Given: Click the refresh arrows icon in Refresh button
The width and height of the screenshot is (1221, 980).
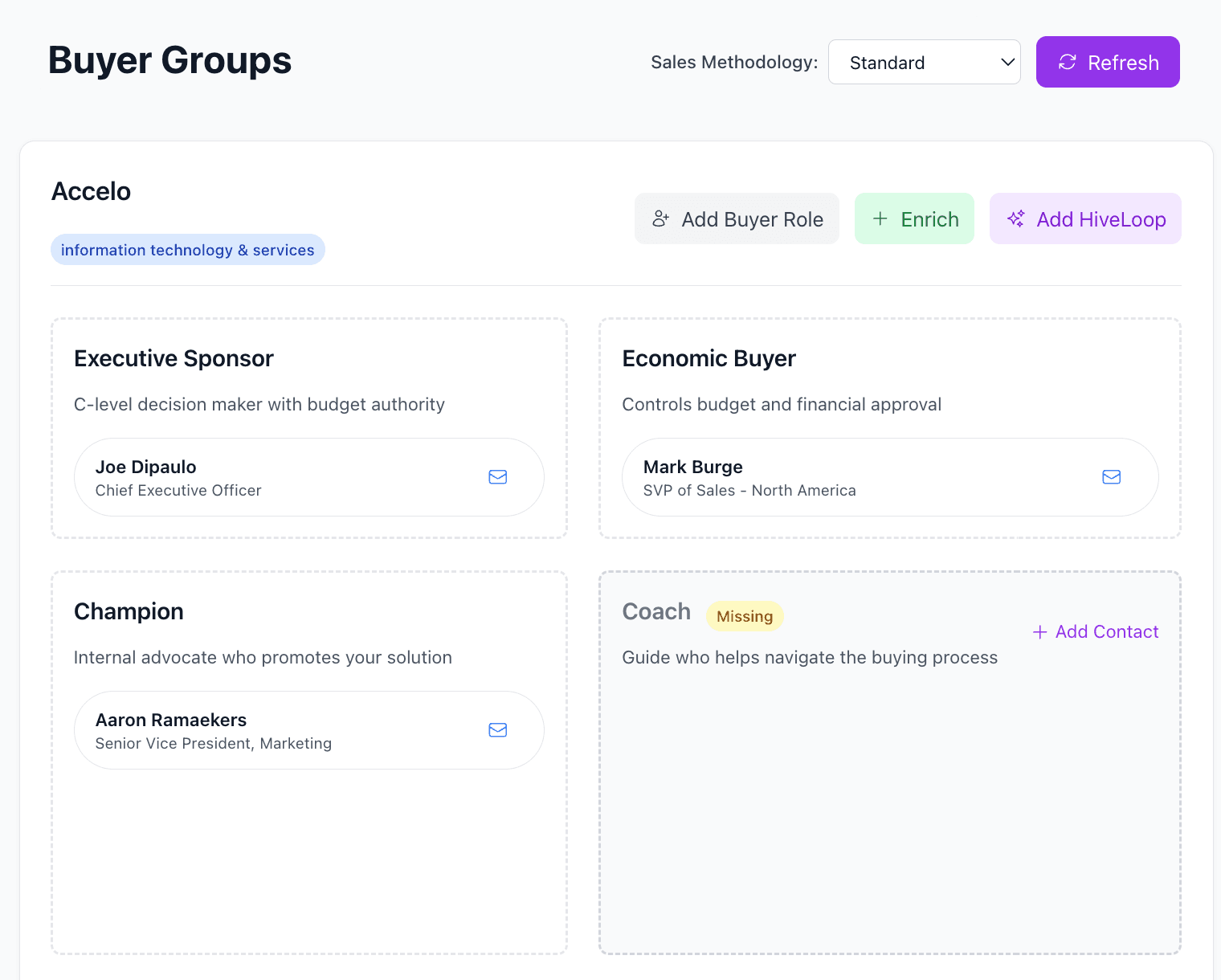Looking at the screenshot, I should pyautogui.click(x=1067, y=62).
